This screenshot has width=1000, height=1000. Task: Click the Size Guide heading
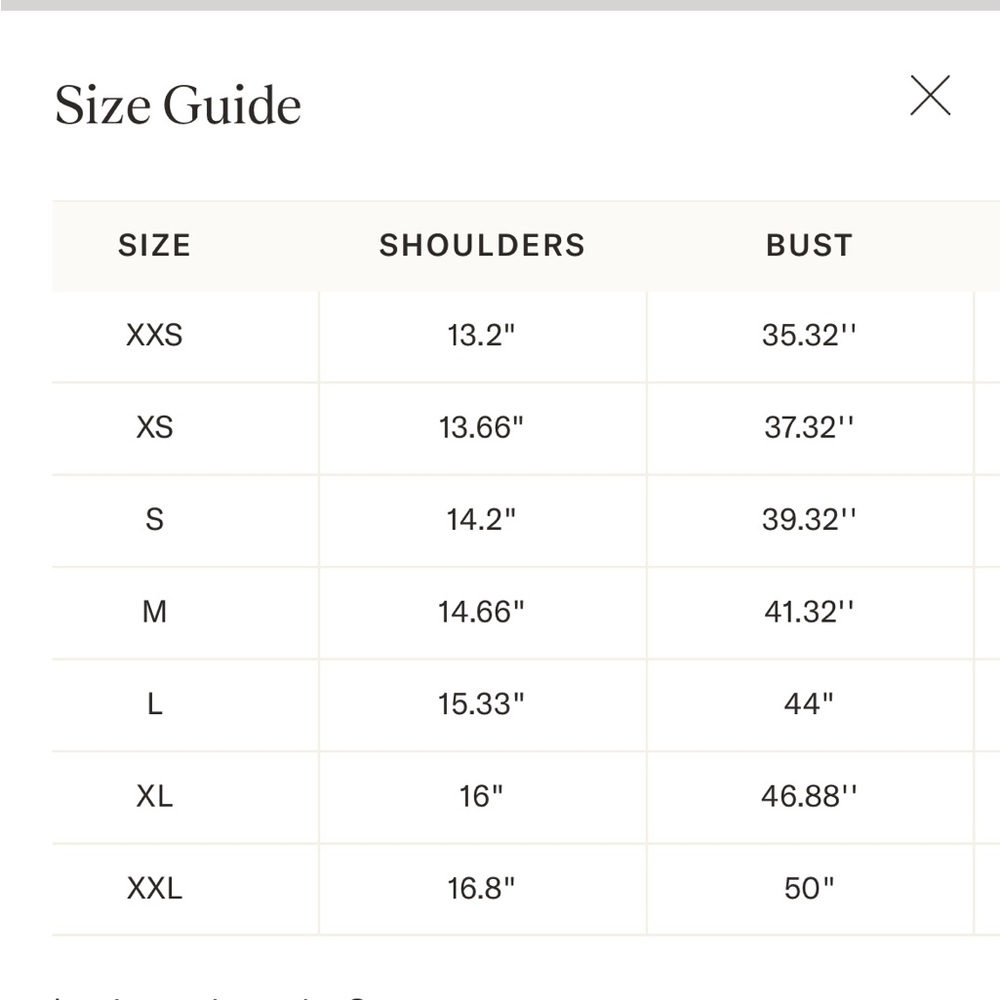click(x=178, y=105)
